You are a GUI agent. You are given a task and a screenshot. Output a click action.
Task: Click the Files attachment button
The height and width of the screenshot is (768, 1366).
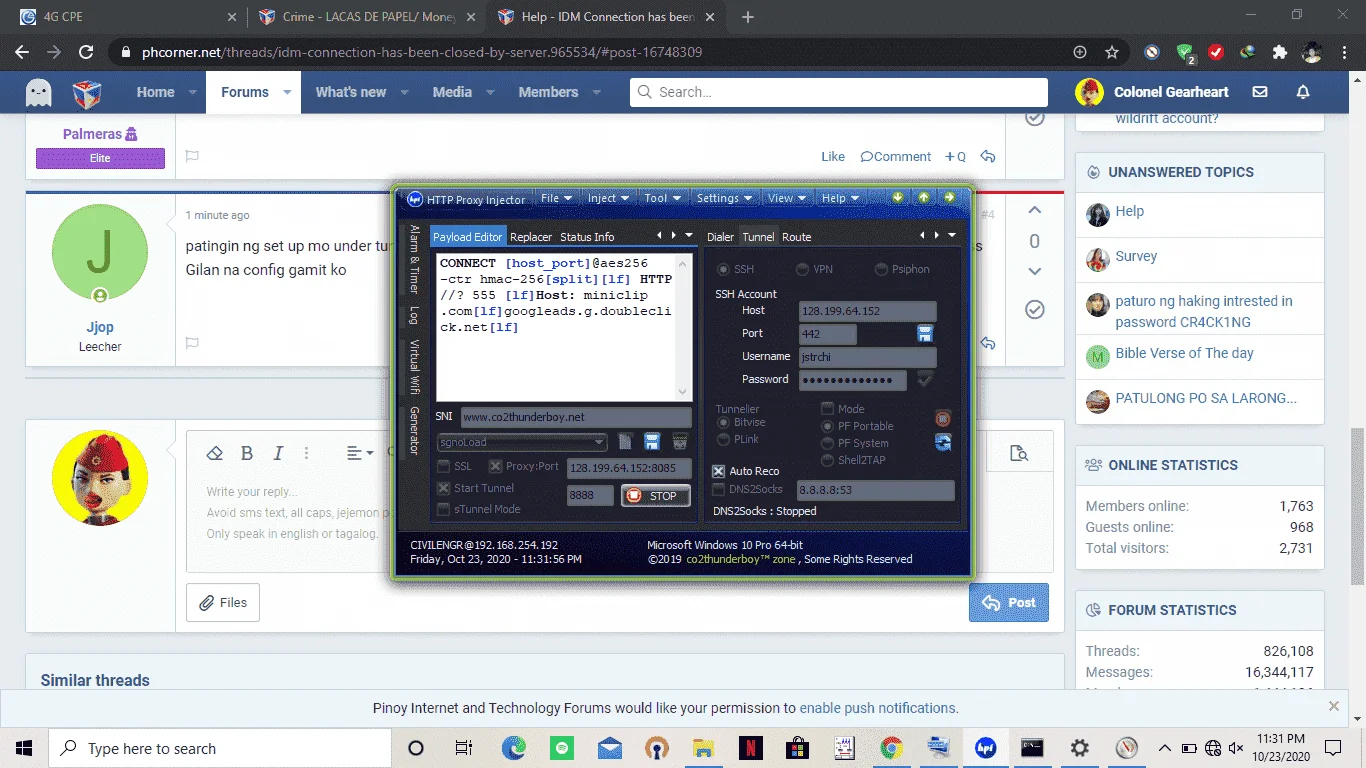click(223, 602)
